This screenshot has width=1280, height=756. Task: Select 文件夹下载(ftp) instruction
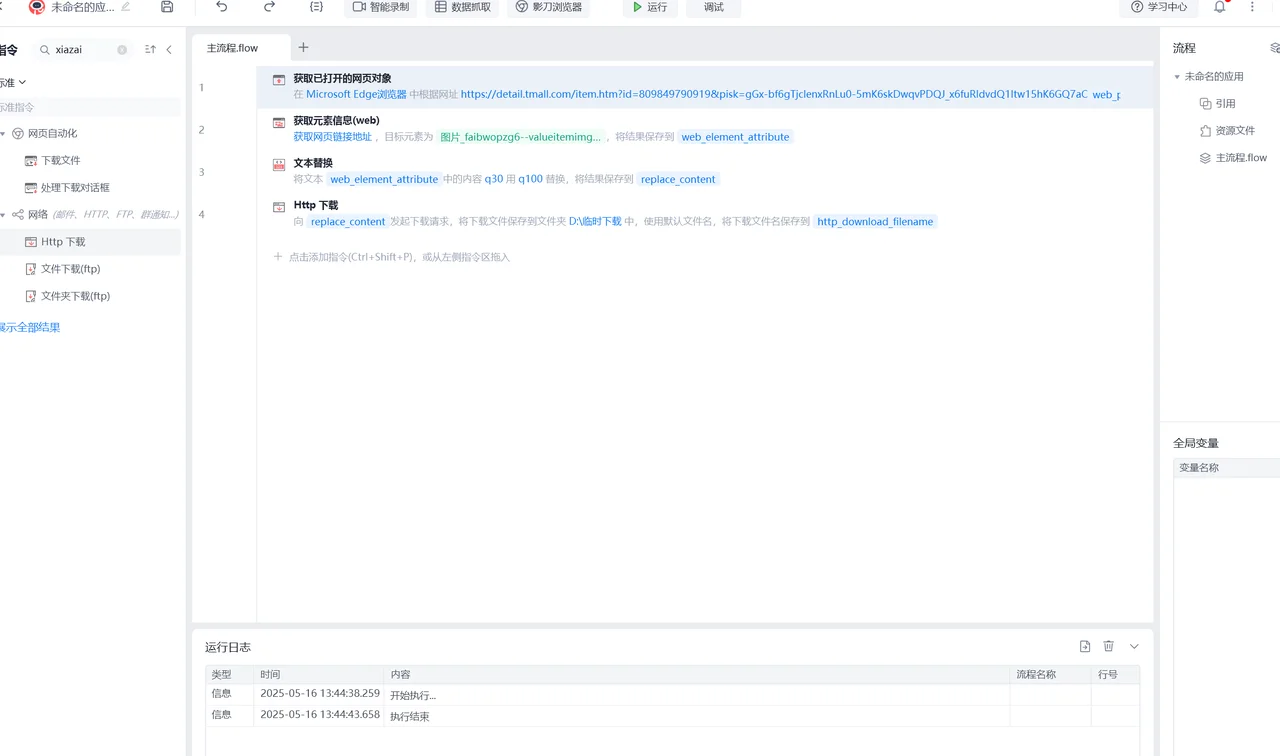pos(75,295)
